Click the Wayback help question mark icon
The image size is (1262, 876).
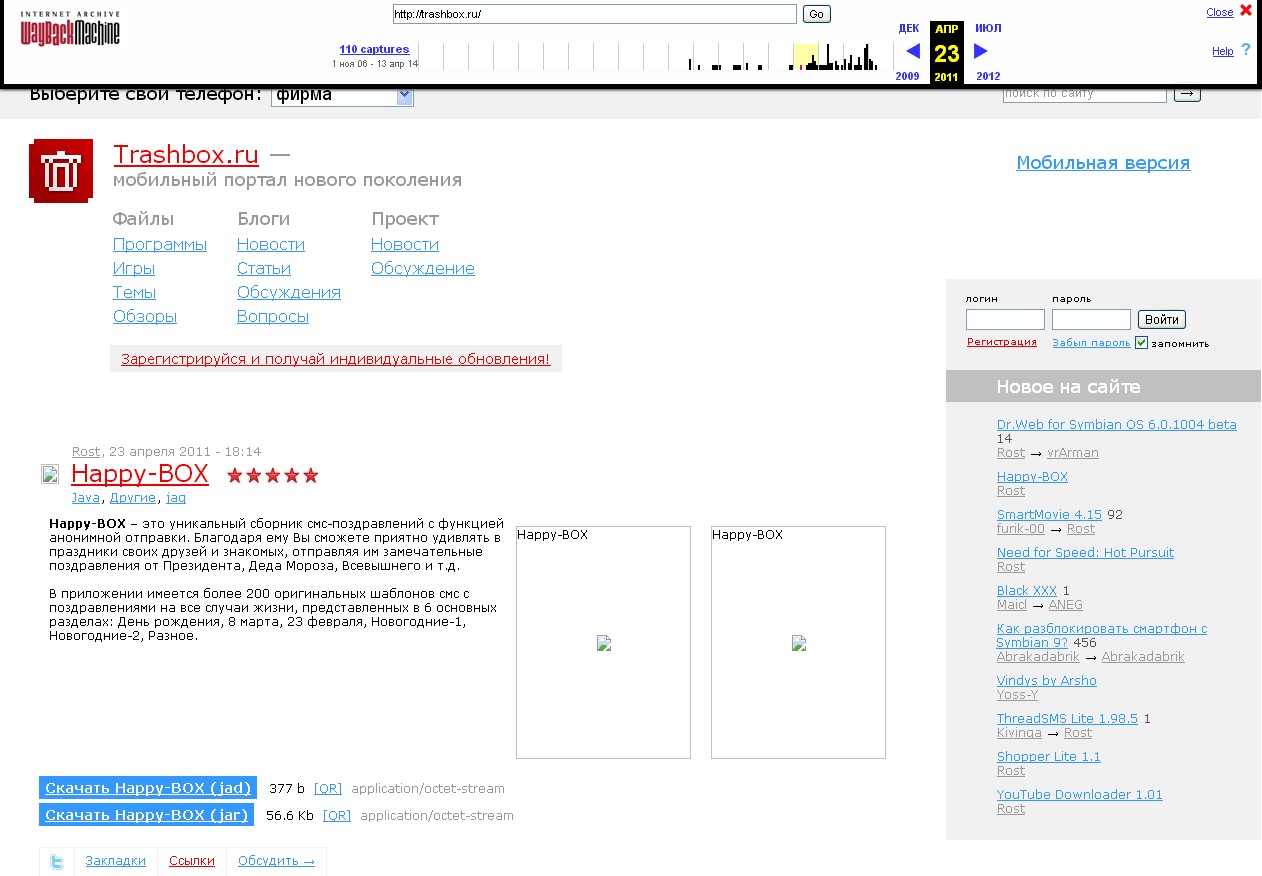click(x=1246, y=50)
